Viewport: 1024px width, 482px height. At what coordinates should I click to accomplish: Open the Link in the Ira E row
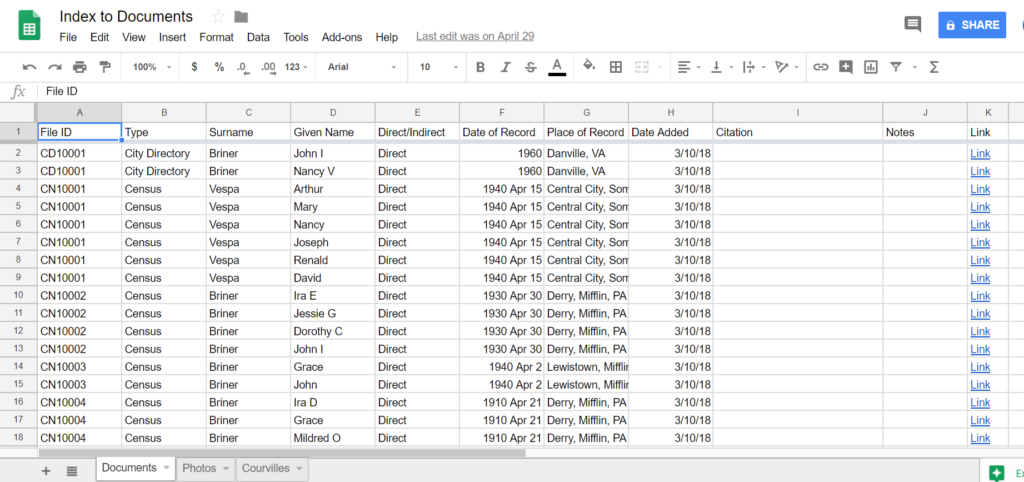point(980,295)
